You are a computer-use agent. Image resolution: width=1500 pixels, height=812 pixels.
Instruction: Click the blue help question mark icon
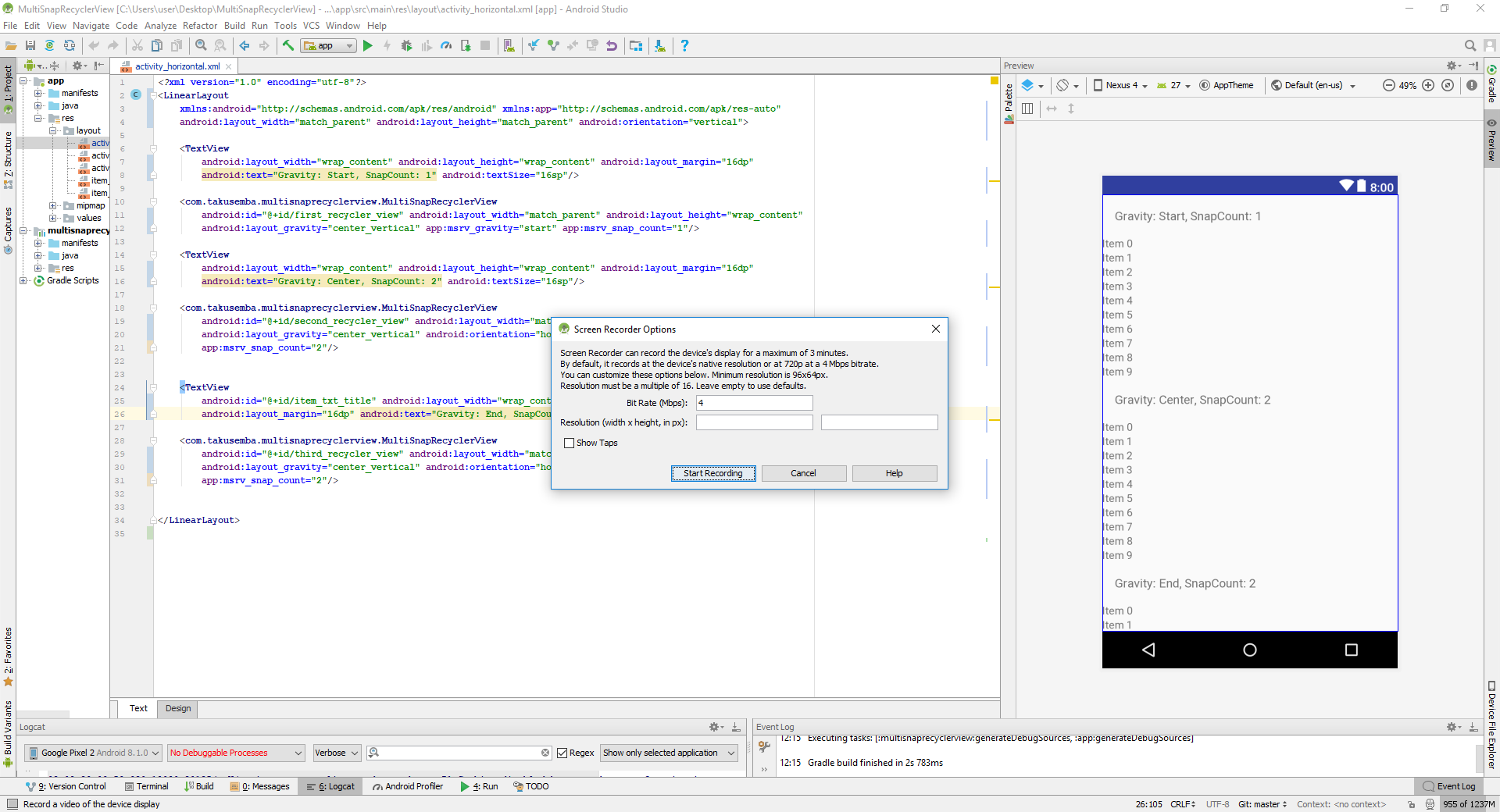(x=684, y=46)
